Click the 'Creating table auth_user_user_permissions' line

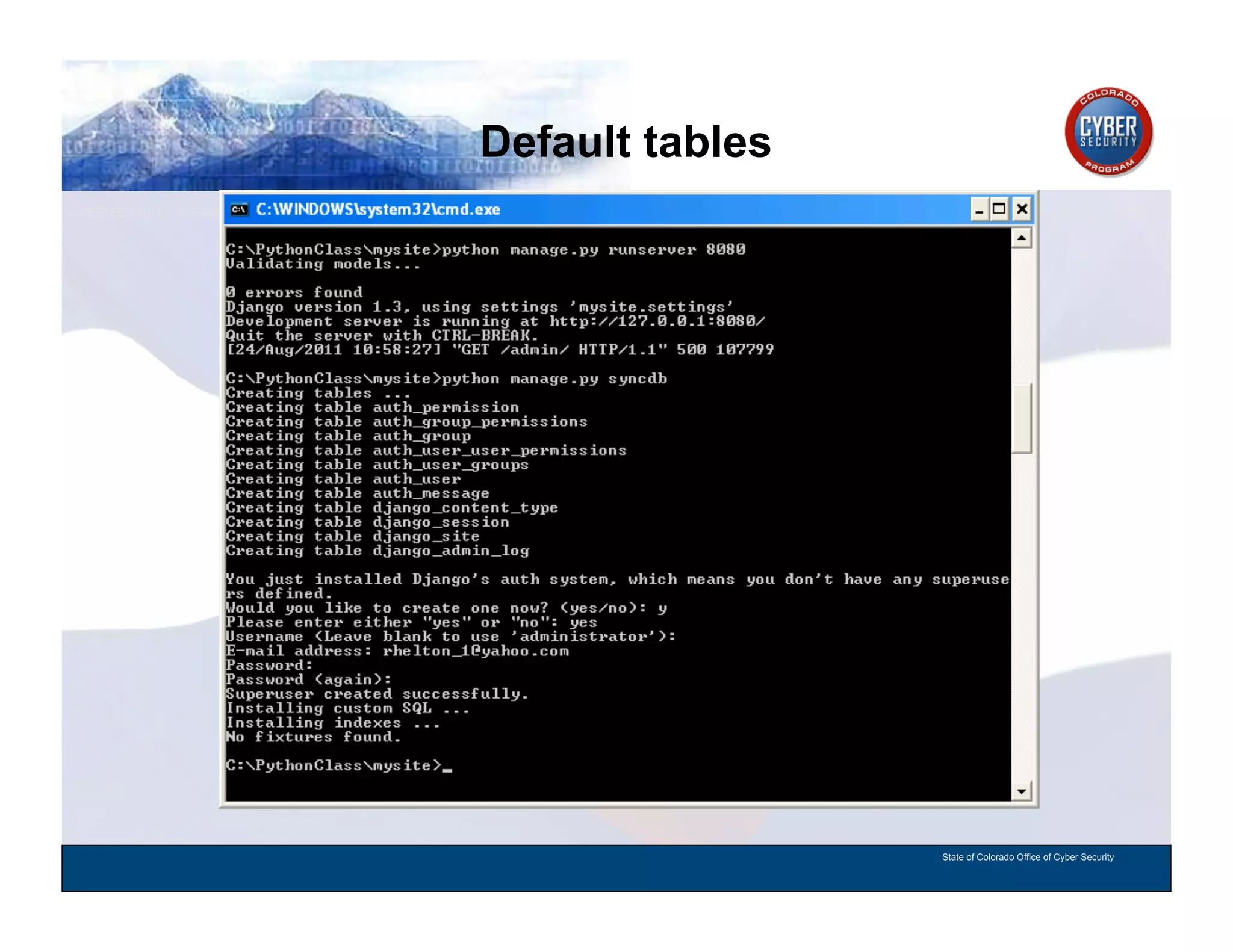point(426,451)
